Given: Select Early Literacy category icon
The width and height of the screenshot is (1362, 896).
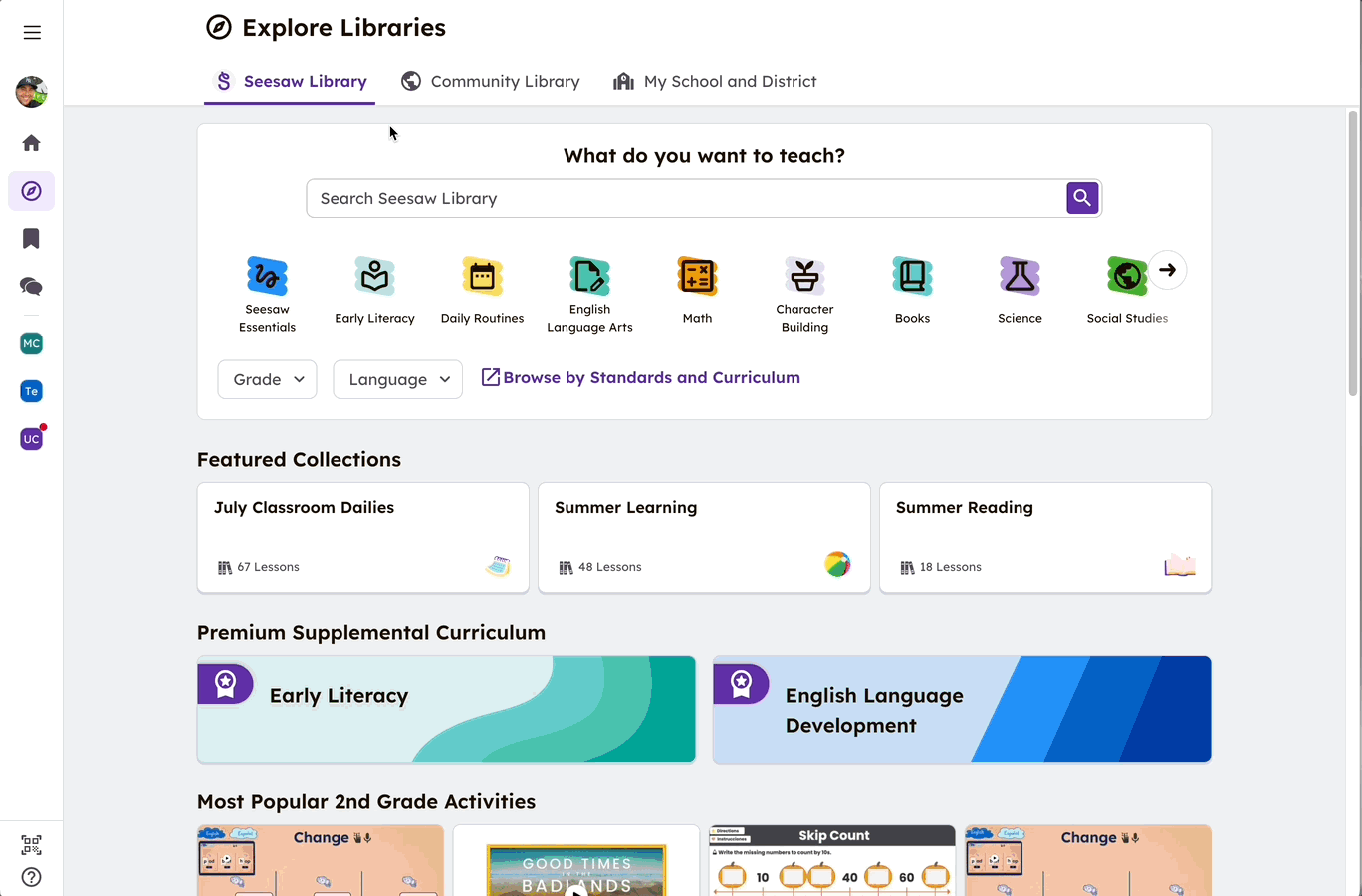Looking at the screenshot, I should click(374, 290).
